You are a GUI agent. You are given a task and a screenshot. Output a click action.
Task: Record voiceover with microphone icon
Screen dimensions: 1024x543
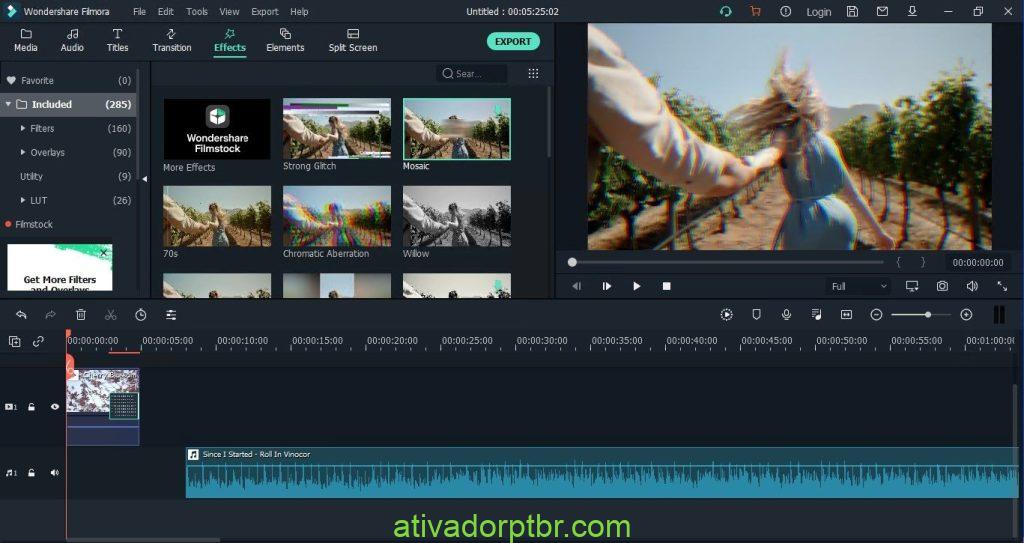tap(786, 315)
